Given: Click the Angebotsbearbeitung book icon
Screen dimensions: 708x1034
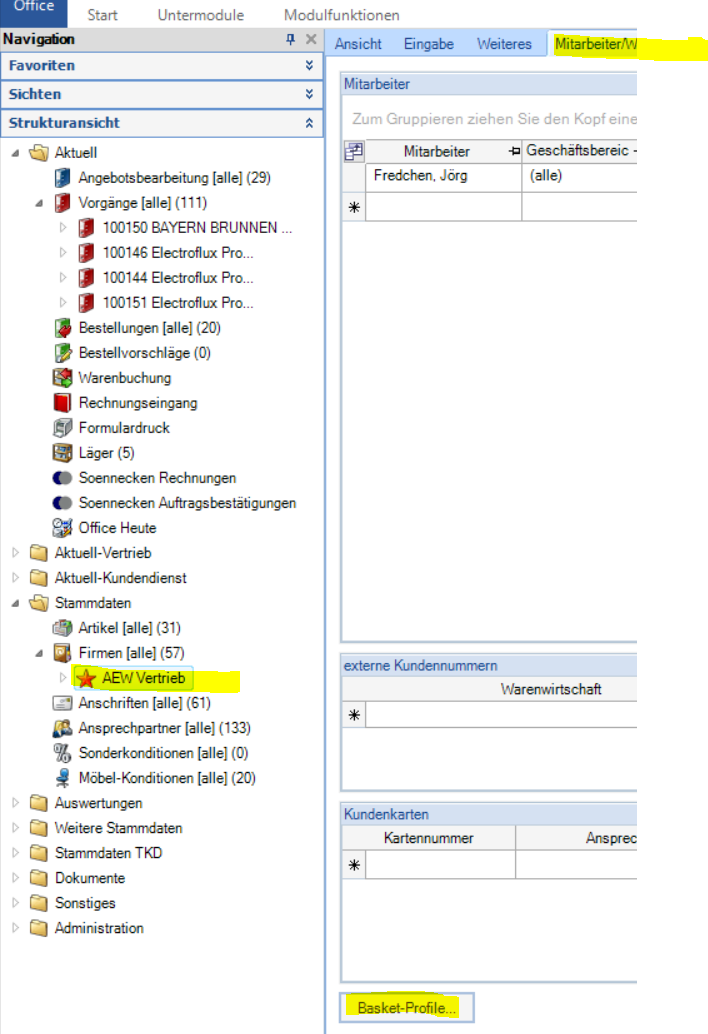Looking at the screenshot, I should [x=63, y=178].
